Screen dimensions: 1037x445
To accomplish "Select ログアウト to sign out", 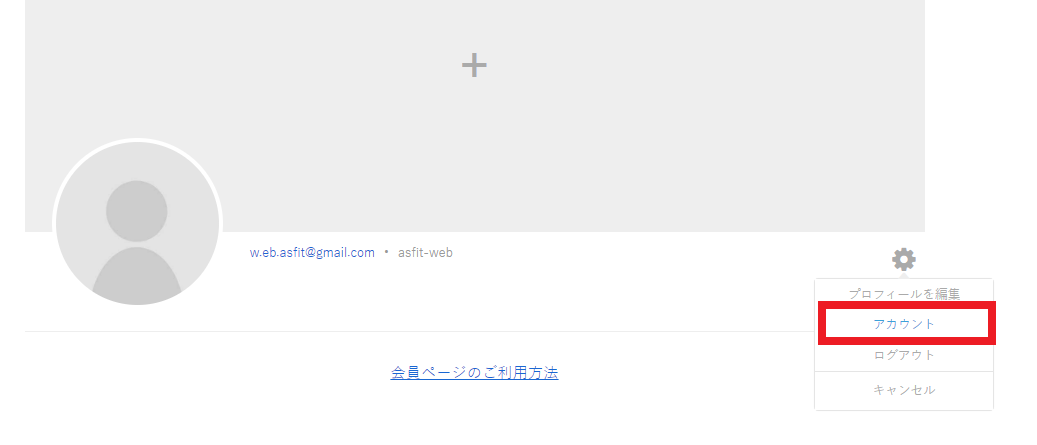I will [x=904, y=355].
